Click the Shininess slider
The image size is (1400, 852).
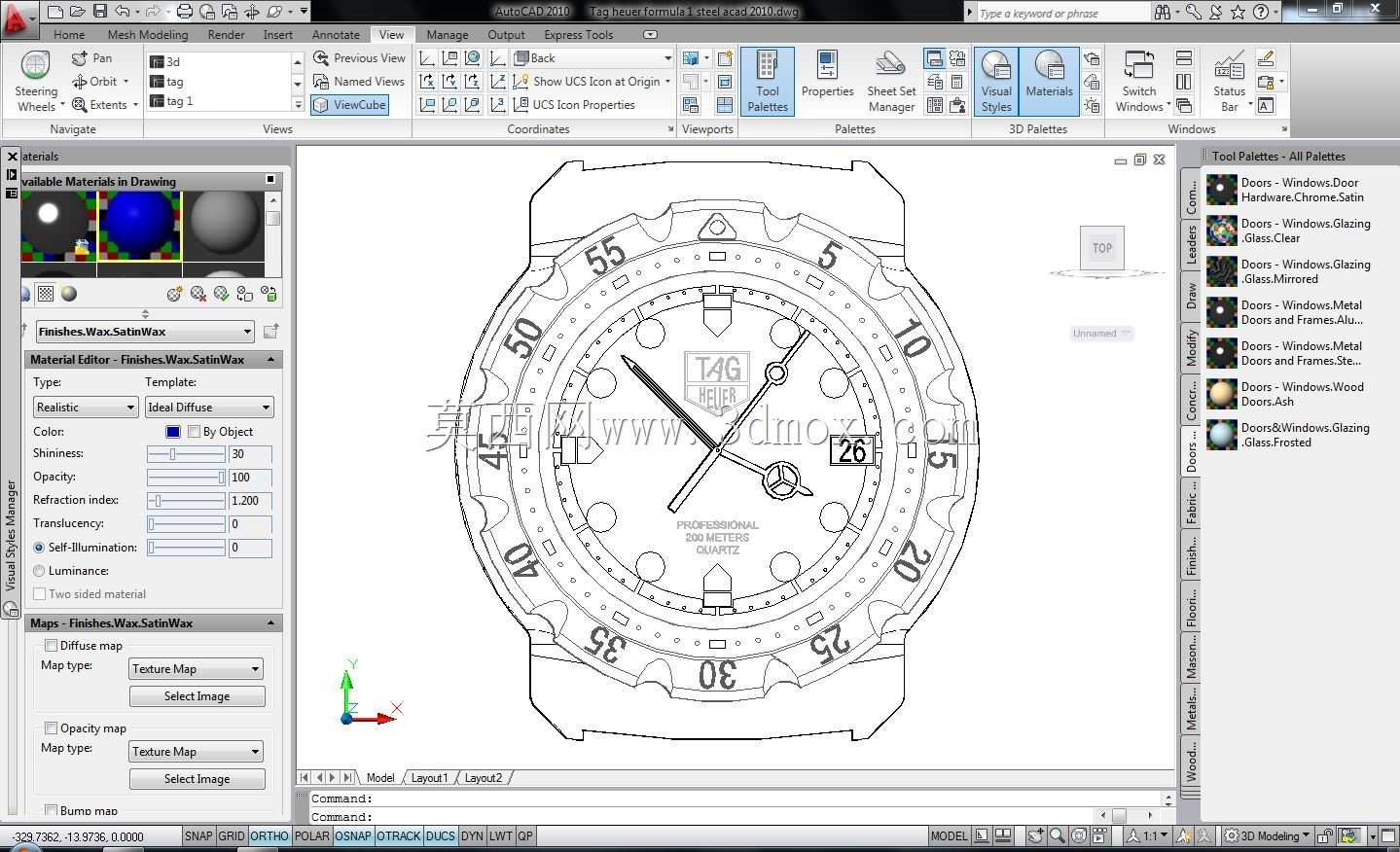(x=186, y=454)
